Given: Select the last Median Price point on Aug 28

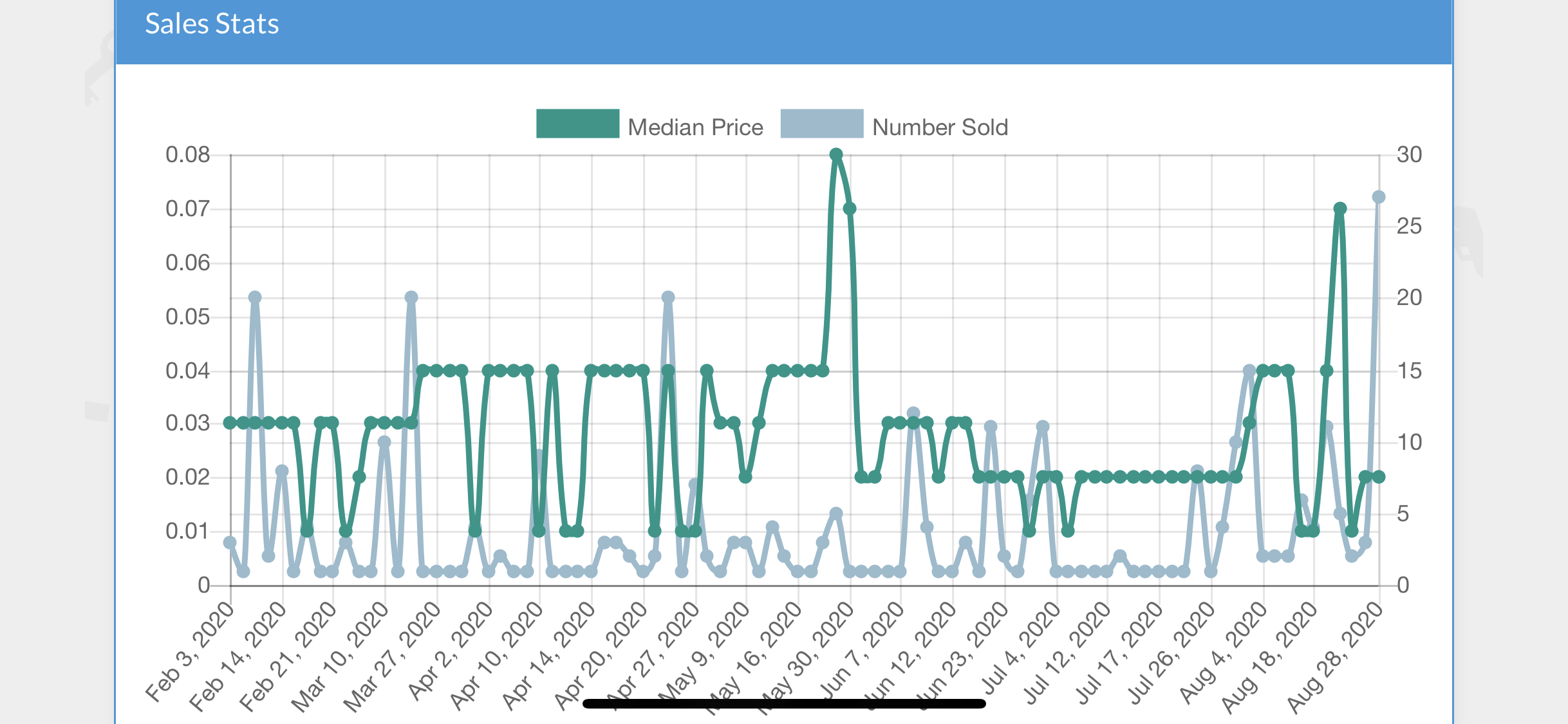Looking at the screenshot, I should 1379,477.
